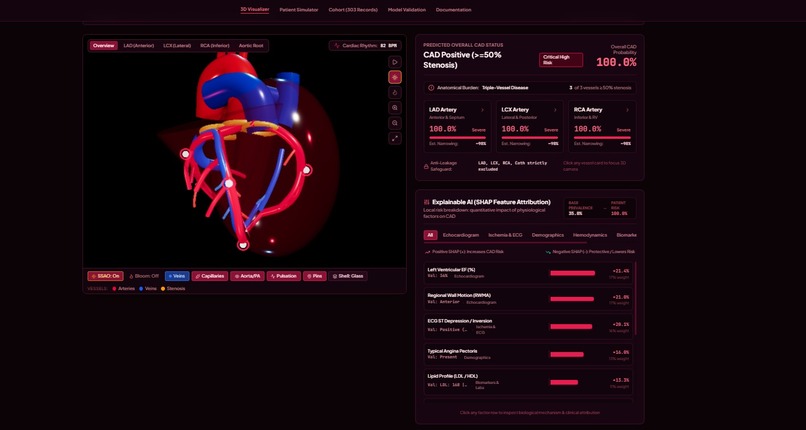Click the RCA Artery stenosis progress bar
The width and height of the screenshot is (806, 430).
click(602, 138)
